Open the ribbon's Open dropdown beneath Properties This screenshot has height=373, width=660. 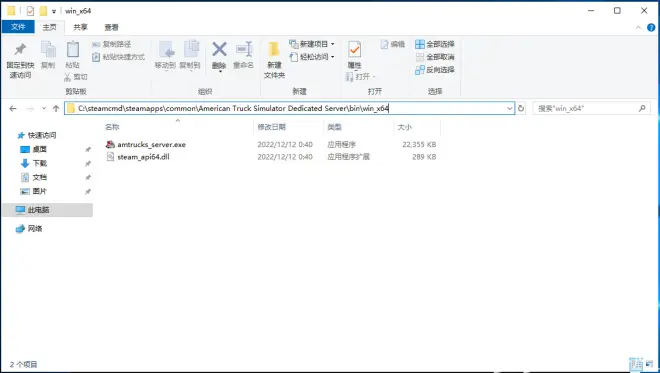(360, 77)
